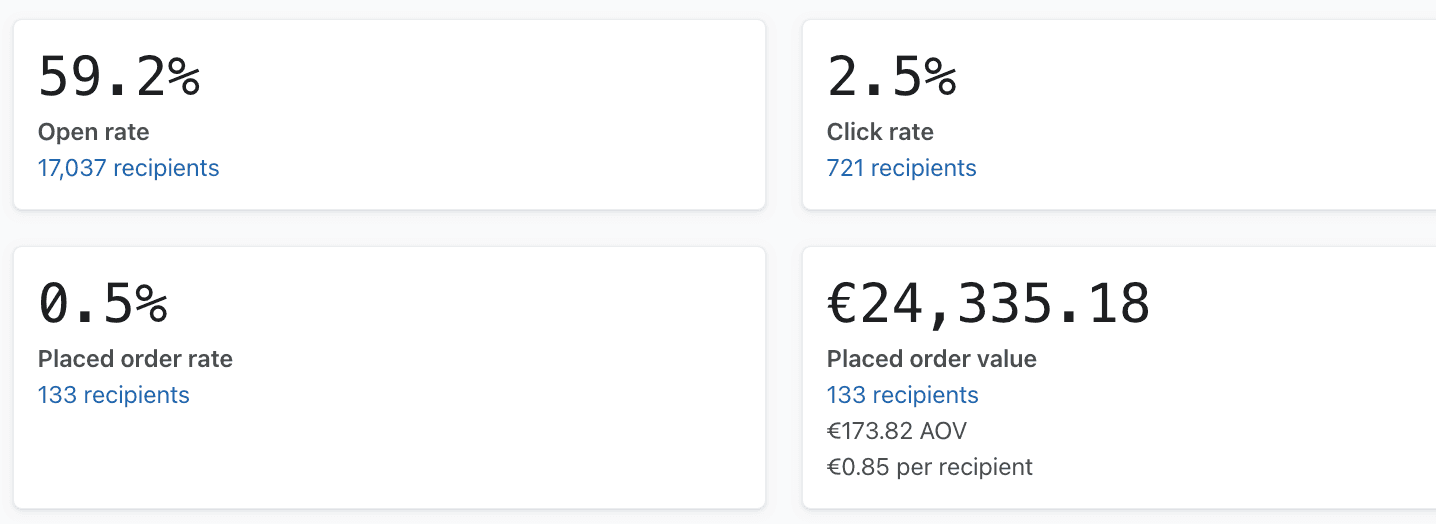1436x524 pixels.
Task: Click the euro symbol before 24,335.18
Action: click(843, 304)
